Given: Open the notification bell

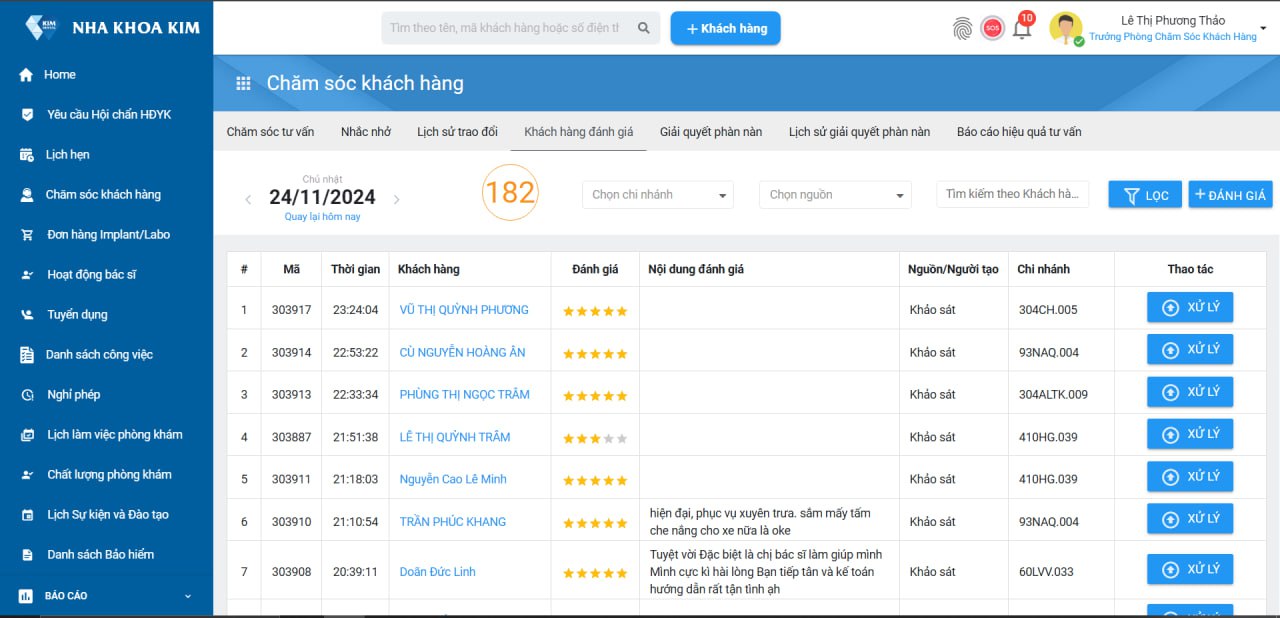Looking at the screenshot, I should coord(1021,29).
